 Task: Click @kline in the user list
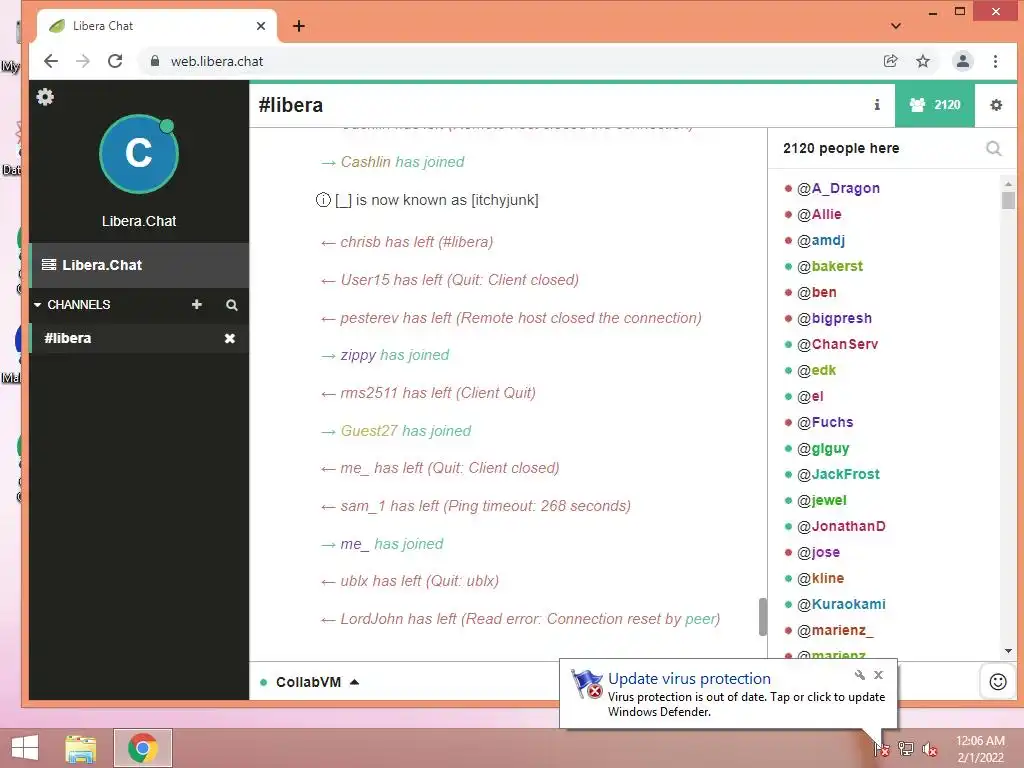point(820,579)
